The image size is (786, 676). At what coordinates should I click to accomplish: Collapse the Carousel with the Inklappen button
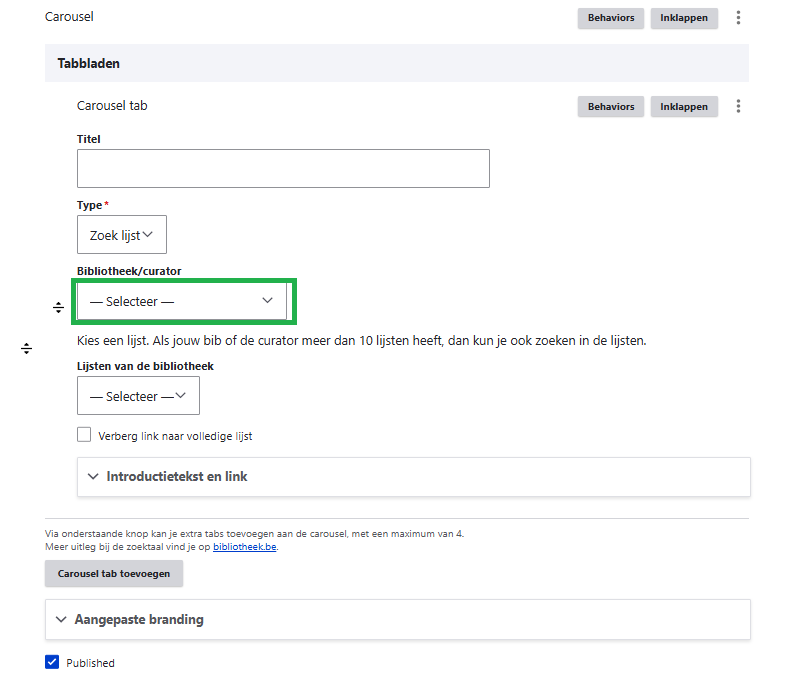684,18
